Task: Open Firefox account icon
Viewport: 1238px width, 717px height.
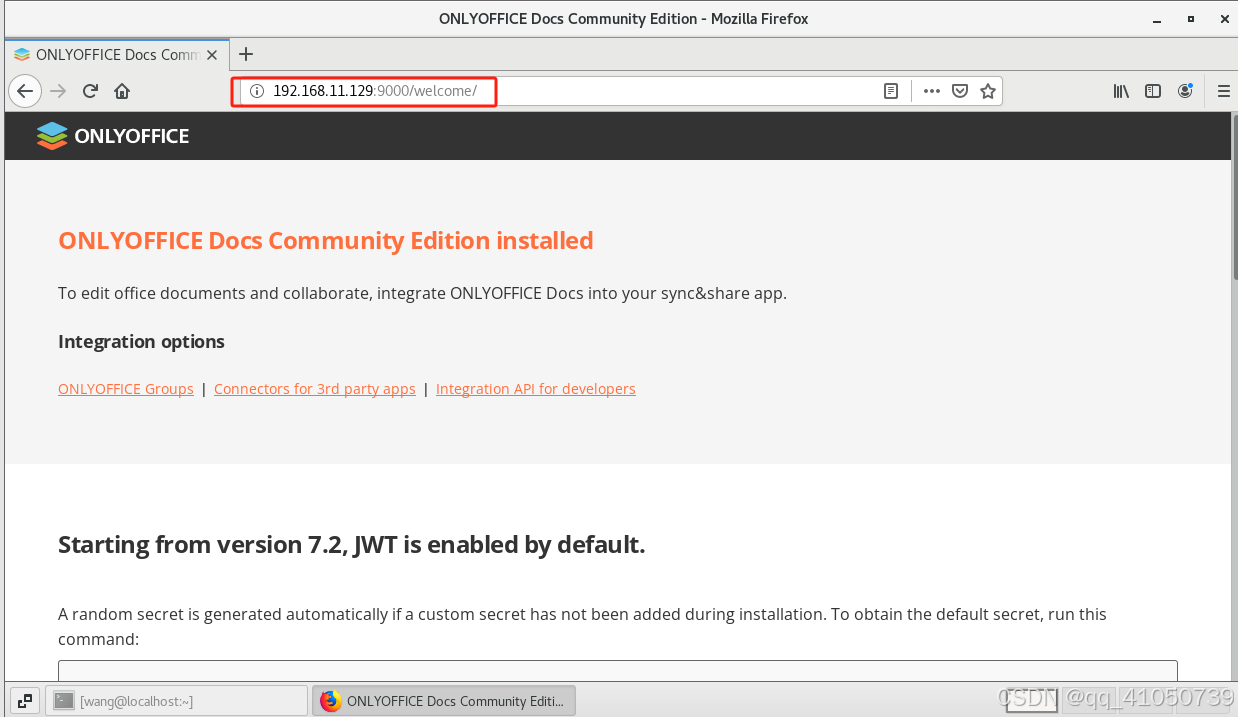Action: 1185,91
